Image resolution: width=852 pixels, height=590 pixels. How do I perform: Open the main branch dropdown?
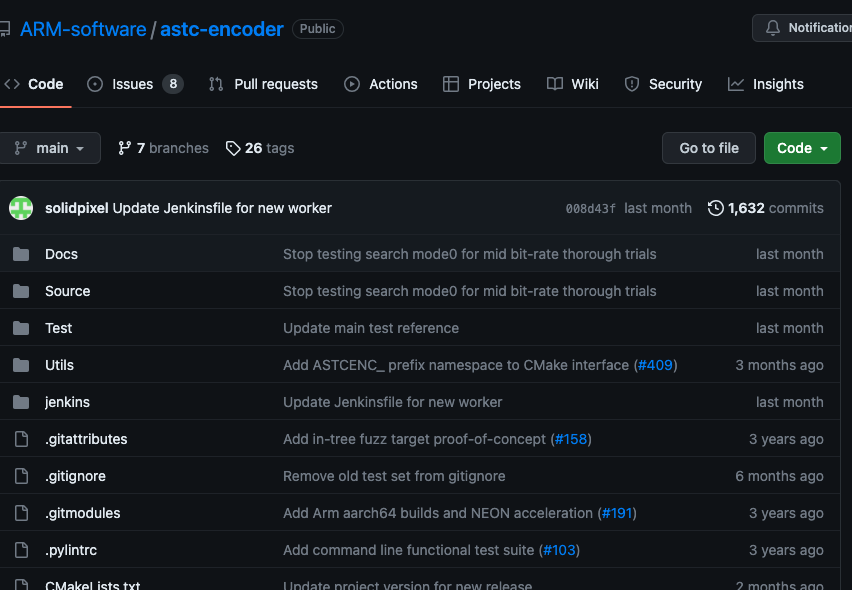coord(50,148)
